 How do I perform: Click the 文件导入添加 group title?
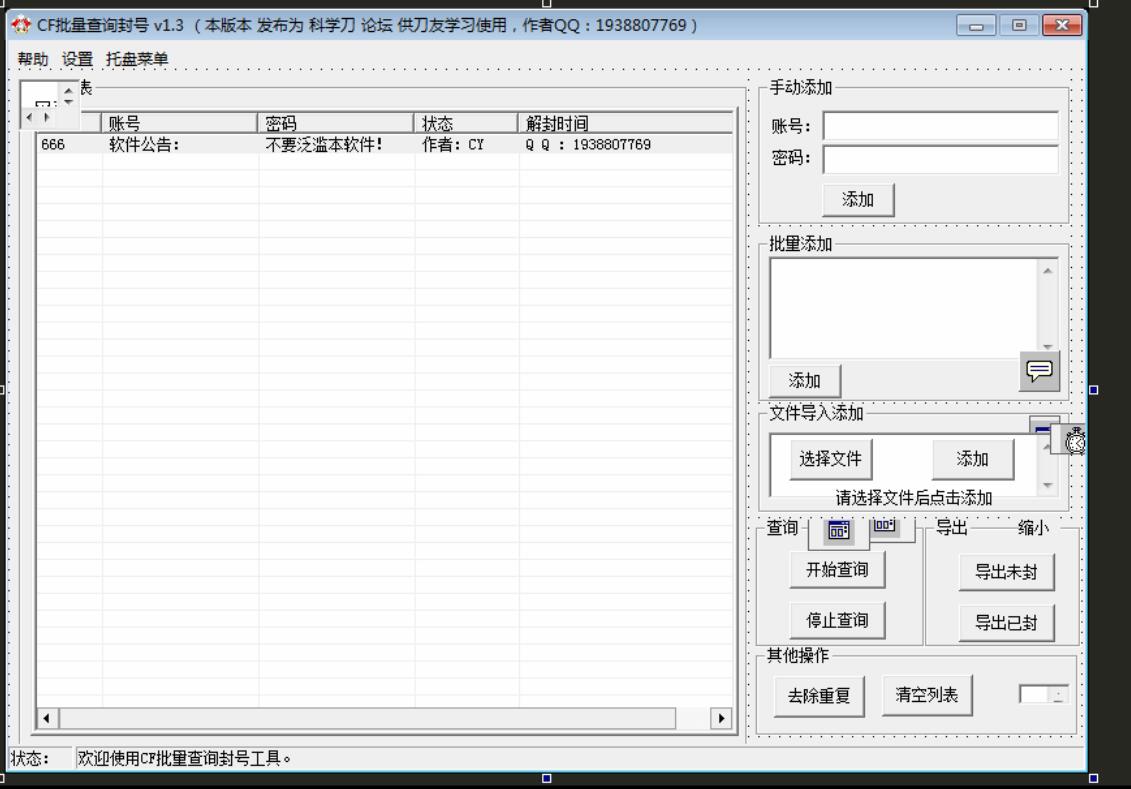[816, 413]
